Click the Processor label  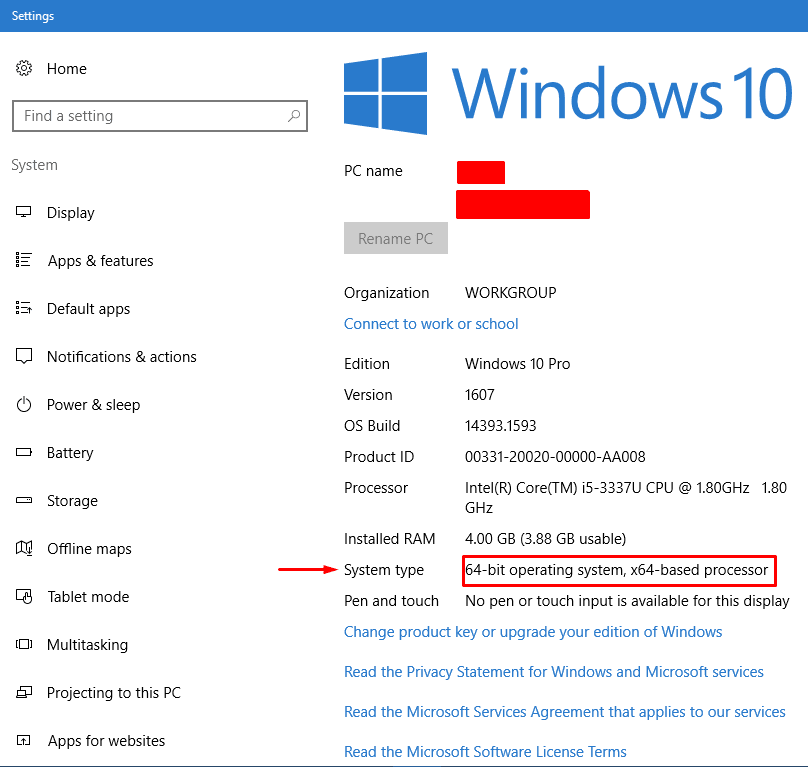pyautogui.click(x=376, y=488)
